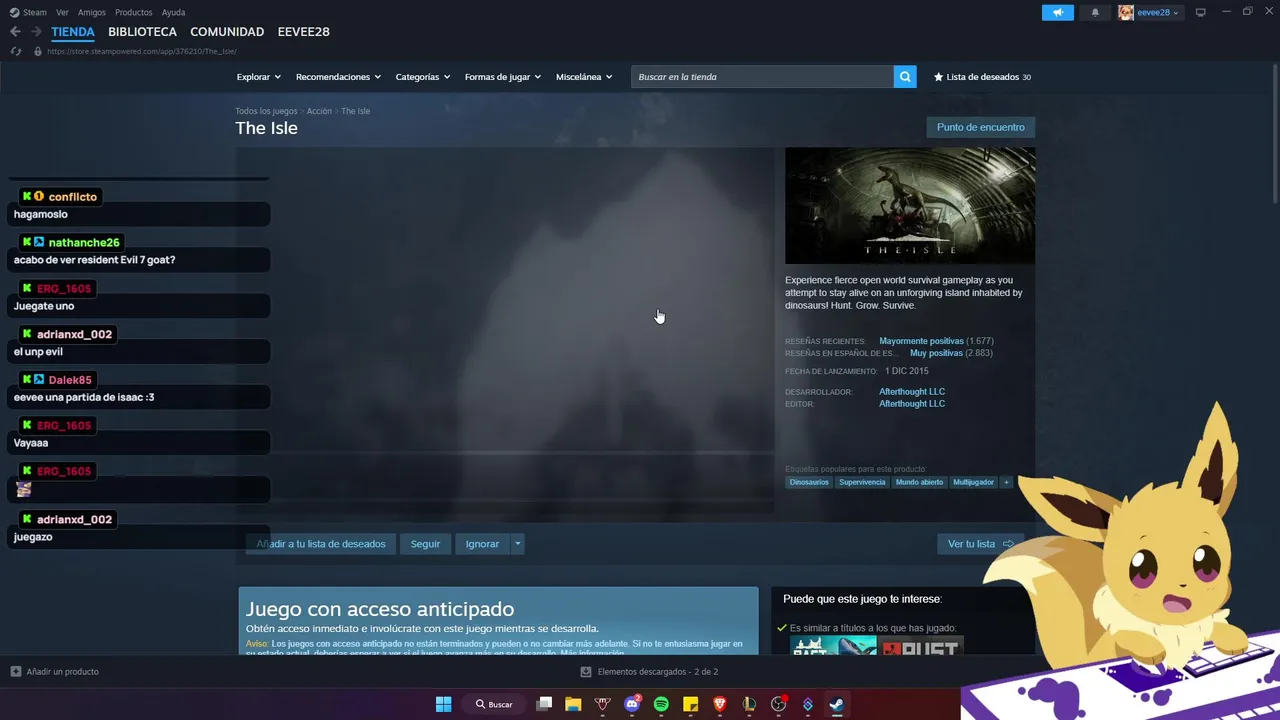The image size is (1280, 720).
Task: Launch File Explorer from the taskbar
Action: [x=573, y=704]
